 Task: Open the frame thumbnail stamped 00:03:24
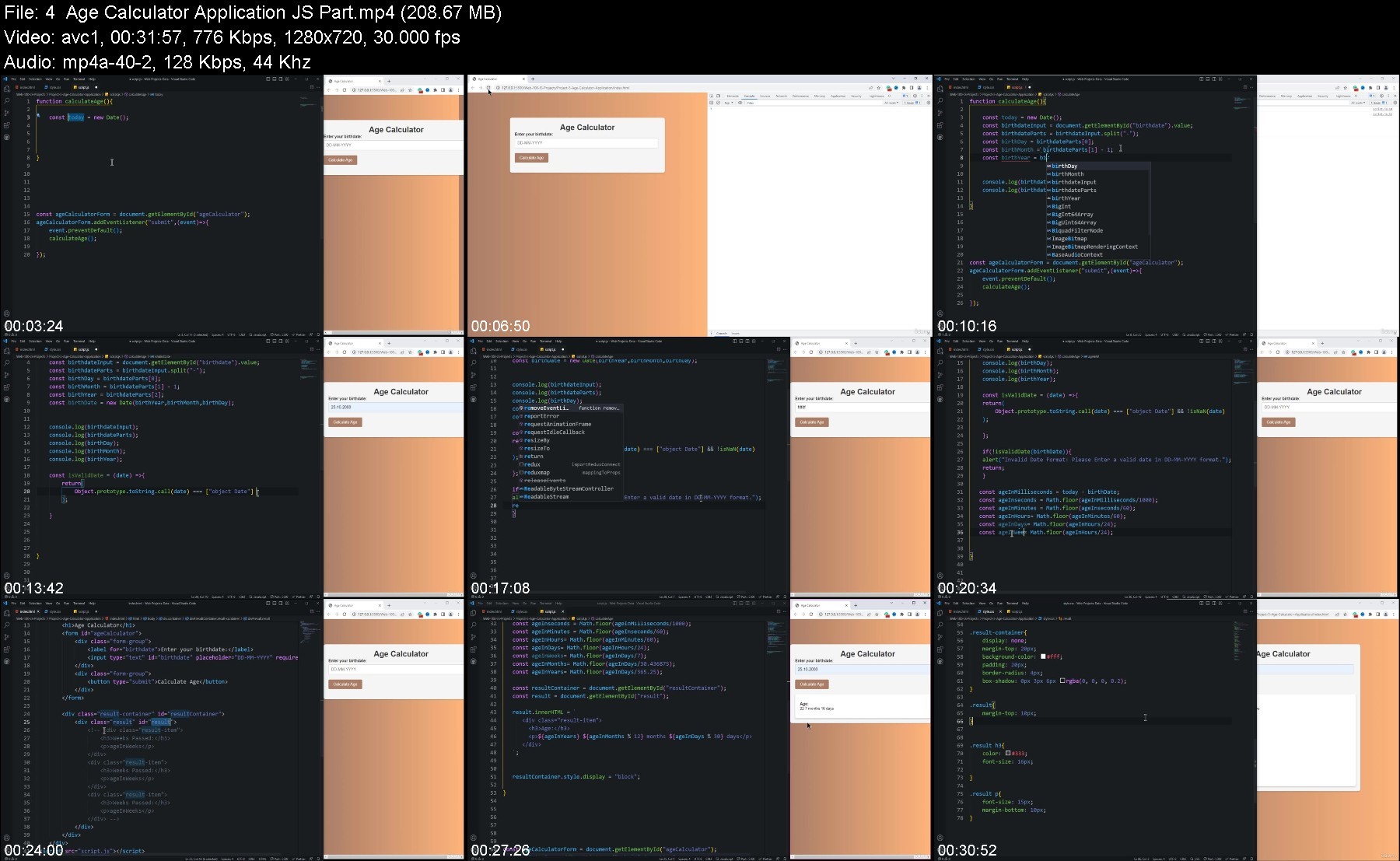pos(232,205)
